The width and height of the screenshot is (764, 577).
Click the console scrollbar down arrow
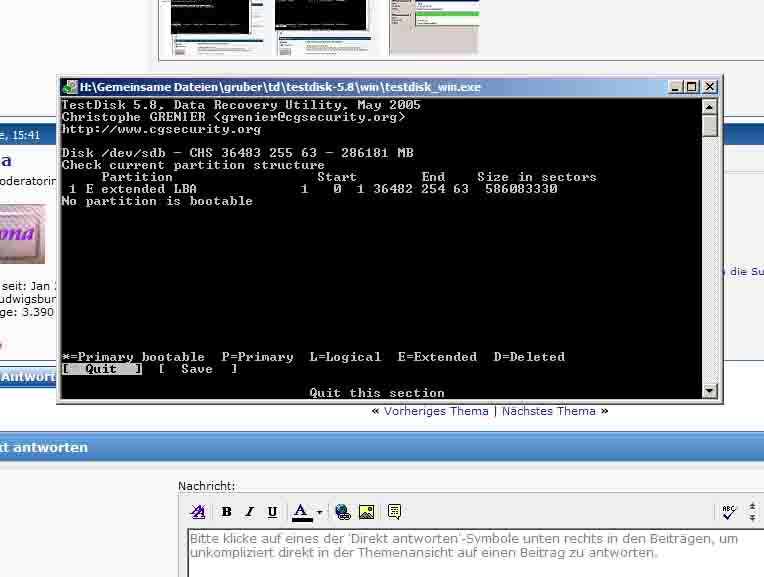point(709,391)
